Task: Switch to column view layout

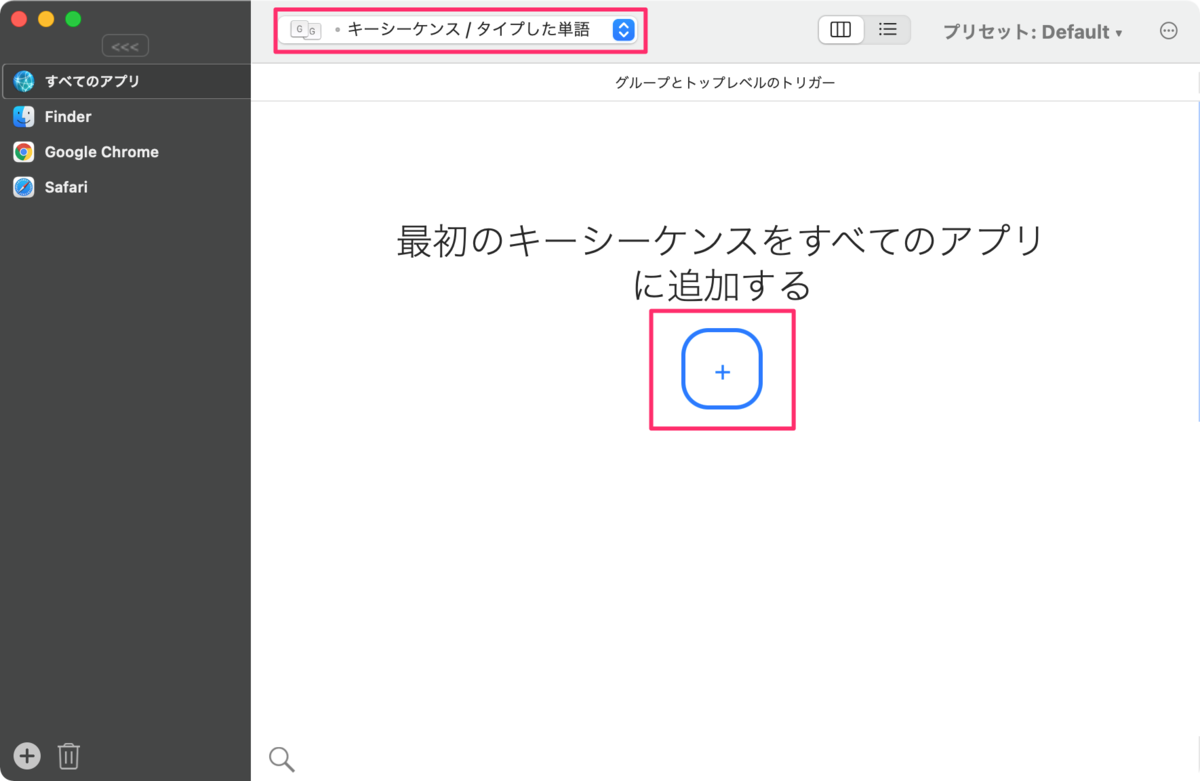Action: pos(841,30)
